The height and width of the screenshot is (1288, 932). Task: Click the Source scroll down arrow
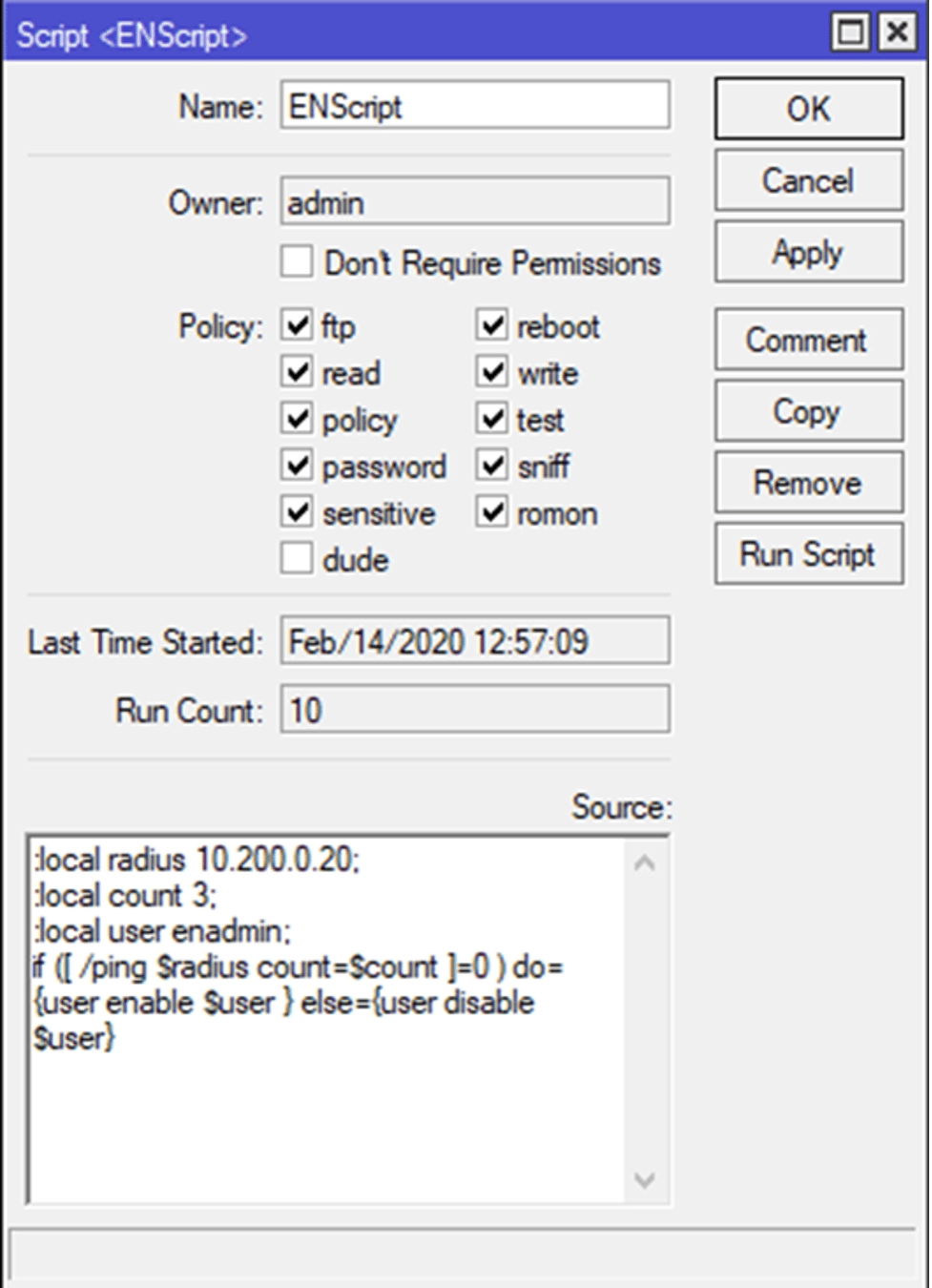click(x=645, y=1180)
